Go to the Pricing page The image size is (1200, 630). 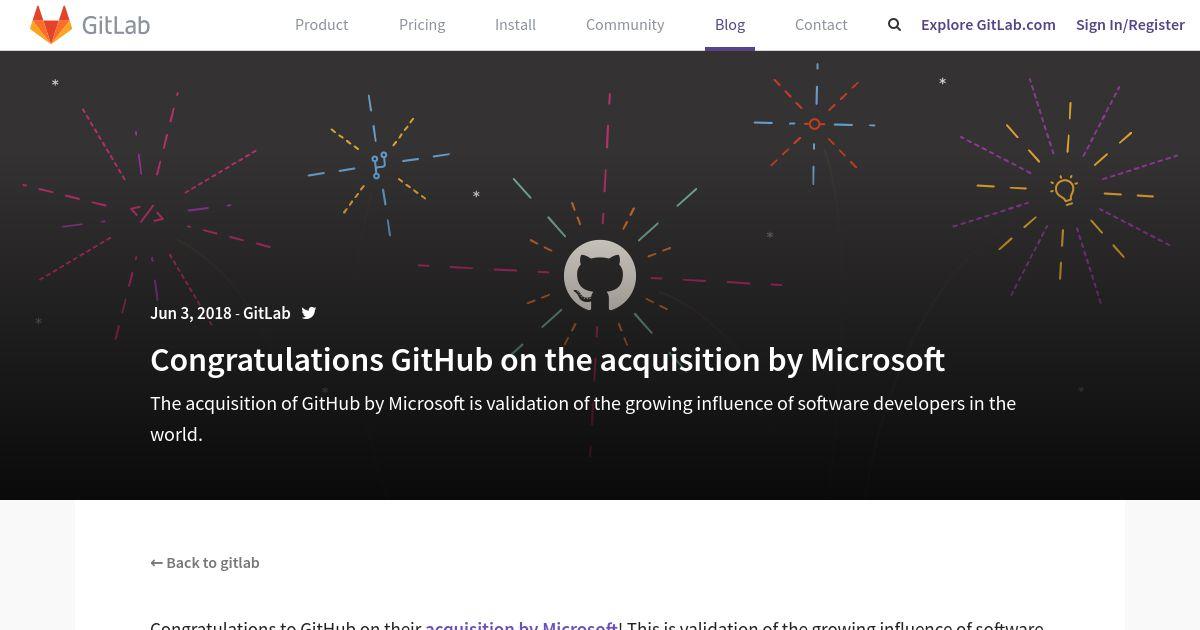pos(422,24)
